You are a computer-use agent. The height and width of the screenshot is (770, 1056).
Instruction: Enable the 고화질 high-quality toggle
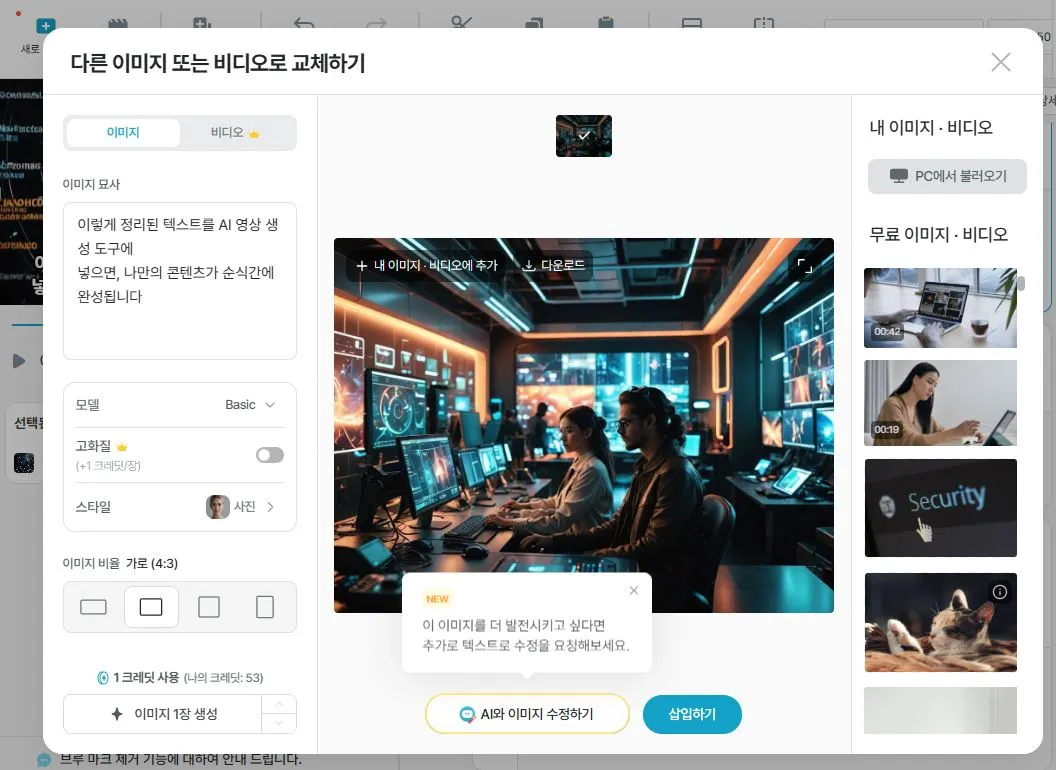(x=269, y=454)
